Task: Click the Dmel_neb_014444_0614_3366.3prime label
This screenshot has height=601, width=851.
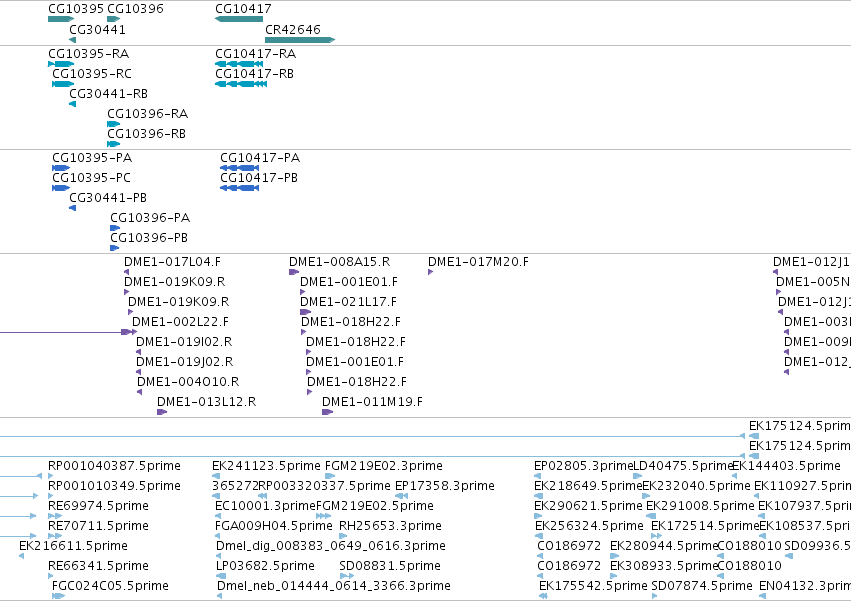Action: click(334, 586)
